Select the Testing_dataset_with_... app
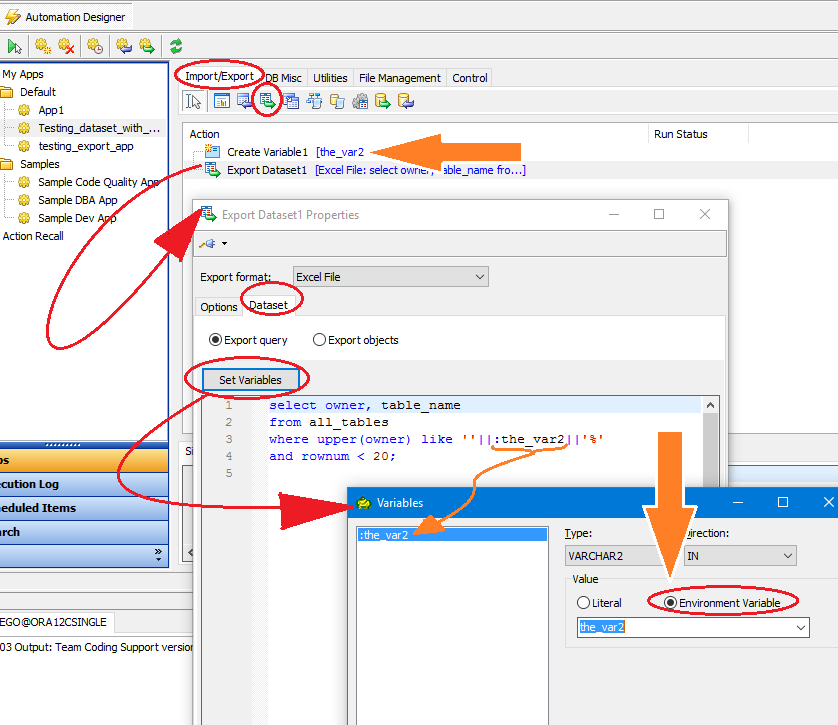838x725 pixels. coord(99,128)
